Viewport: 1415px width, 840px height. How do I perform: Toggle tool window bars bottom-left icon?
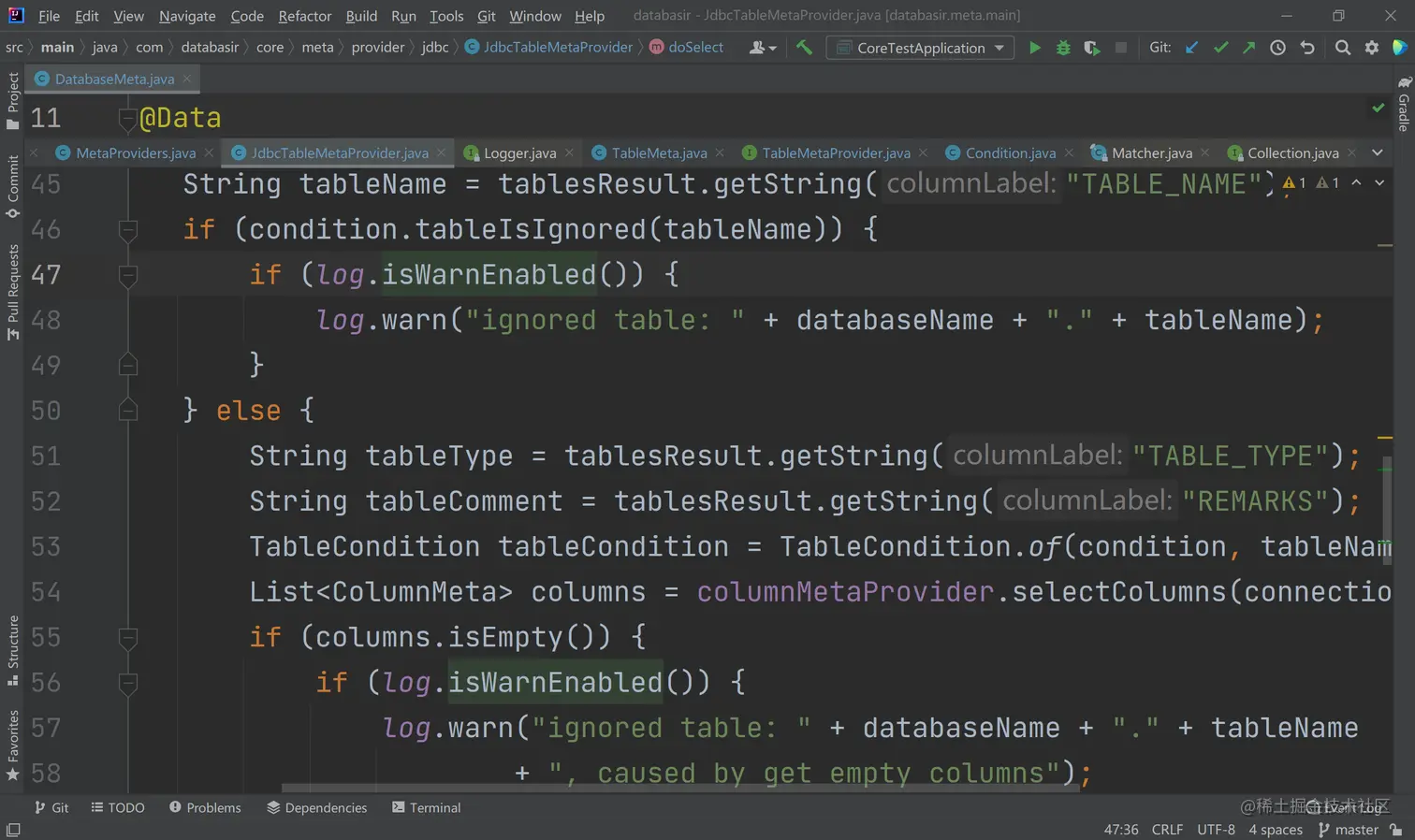pos(13,830)
